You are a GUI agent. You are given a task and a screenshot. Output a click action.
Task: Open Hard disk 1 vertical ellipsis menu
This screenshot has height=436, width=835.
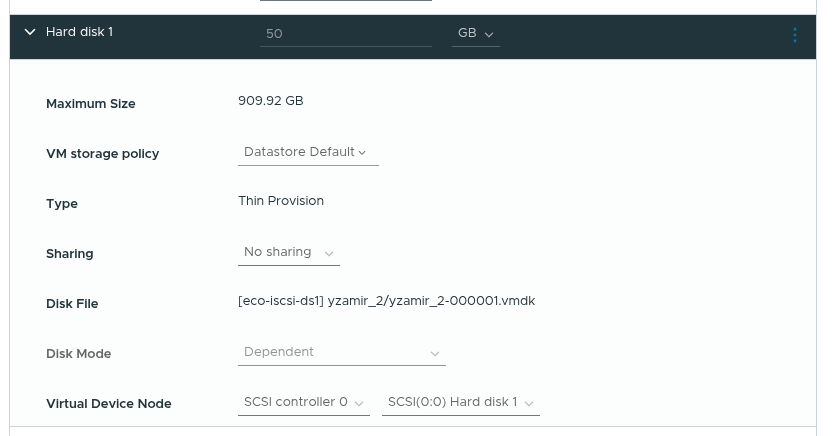tap(795, 35)
